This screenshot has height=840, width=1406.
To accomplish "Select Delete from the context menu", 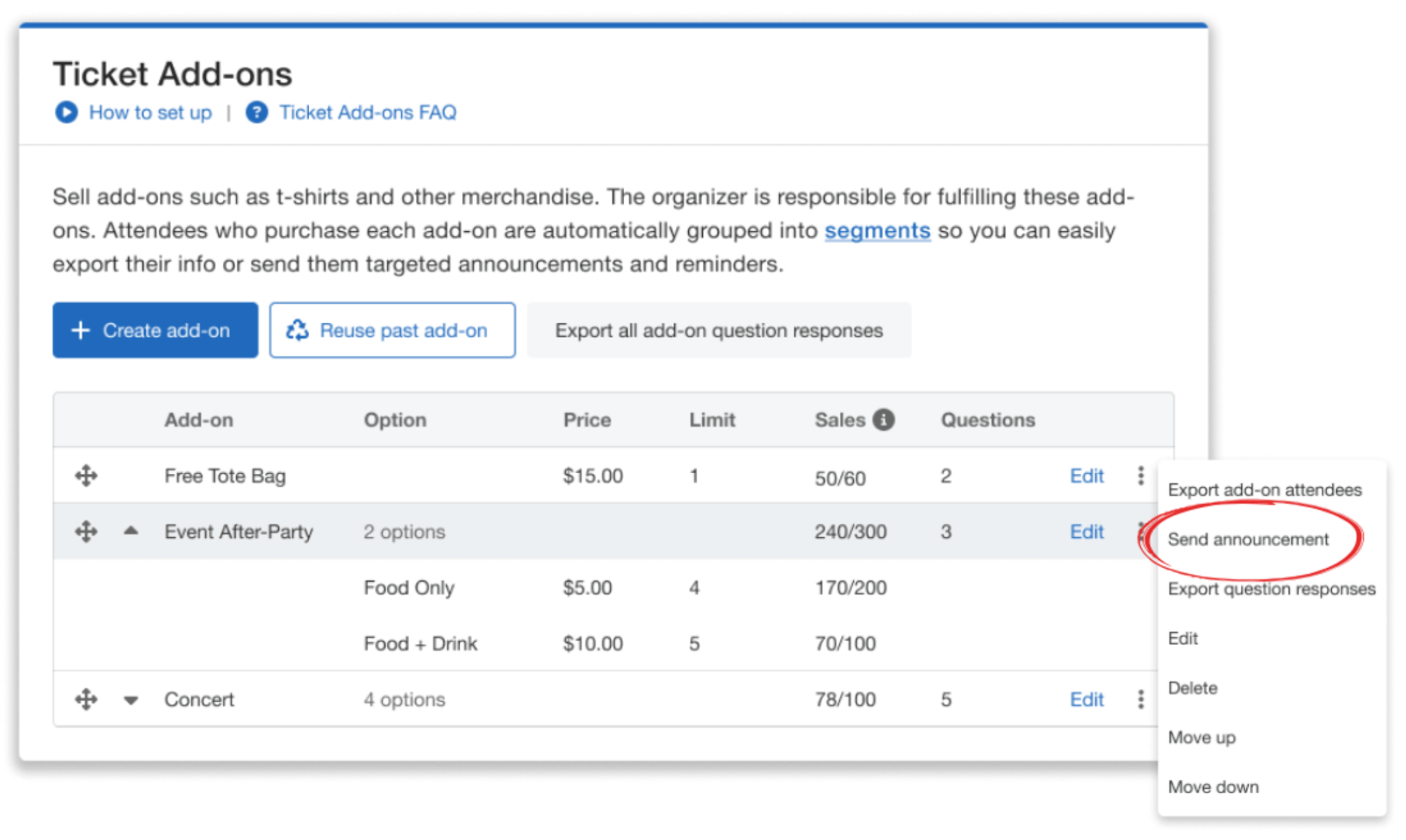I will coord(1192,687).
